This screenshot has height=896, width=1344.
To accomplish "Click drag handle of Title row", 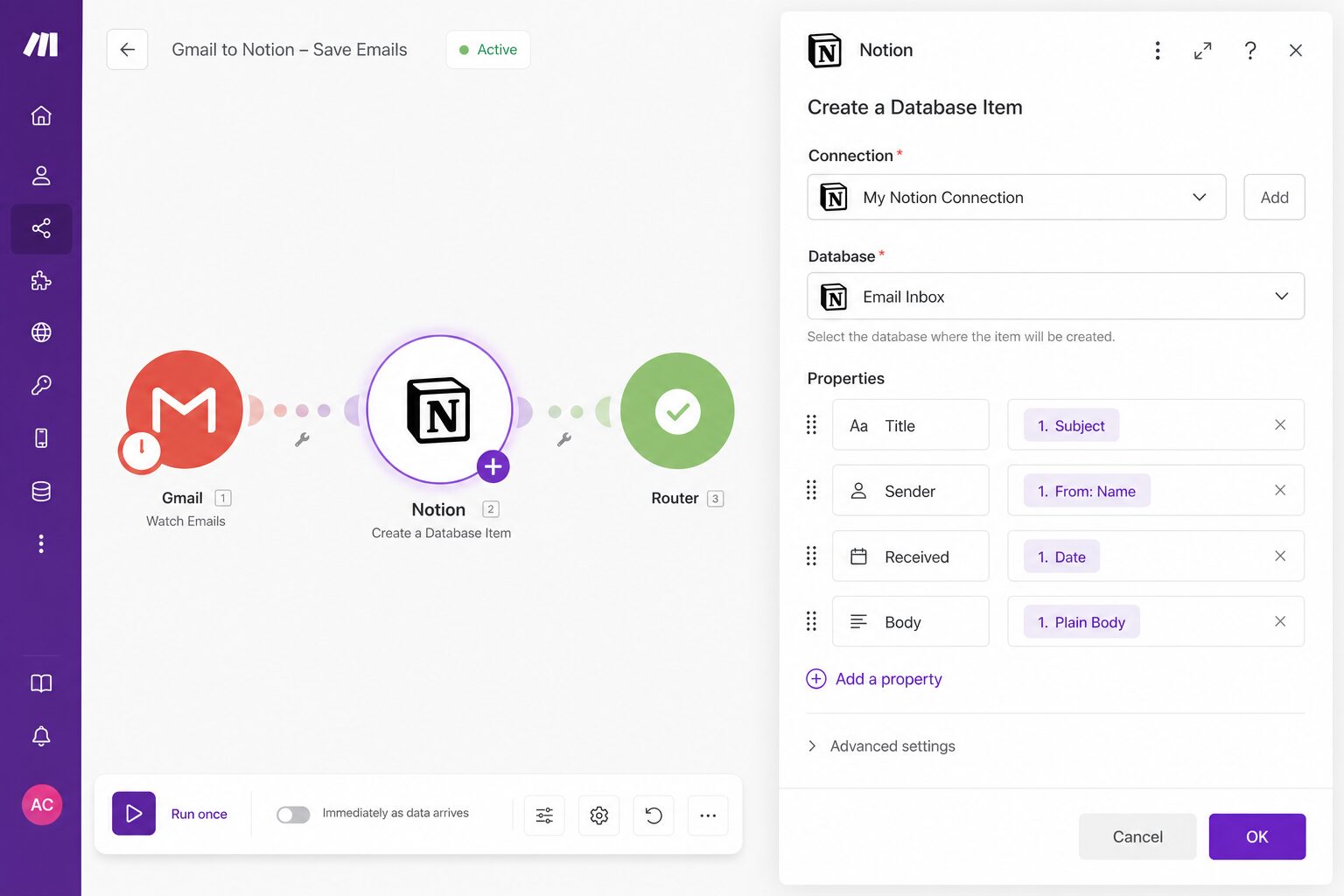I will pos(811,424).
